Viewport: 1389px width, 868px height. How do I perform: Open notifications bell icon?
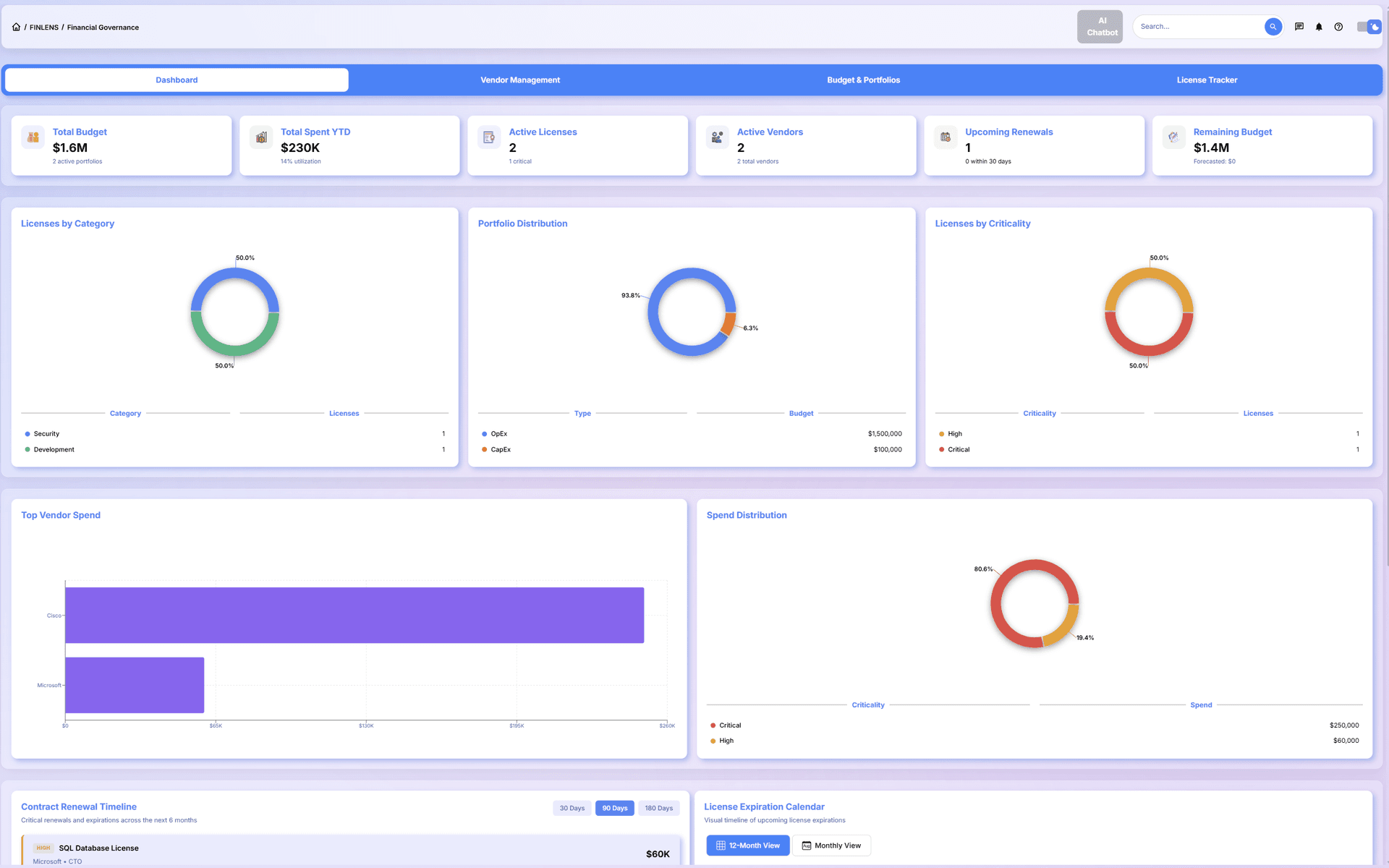coord(1319,27)
